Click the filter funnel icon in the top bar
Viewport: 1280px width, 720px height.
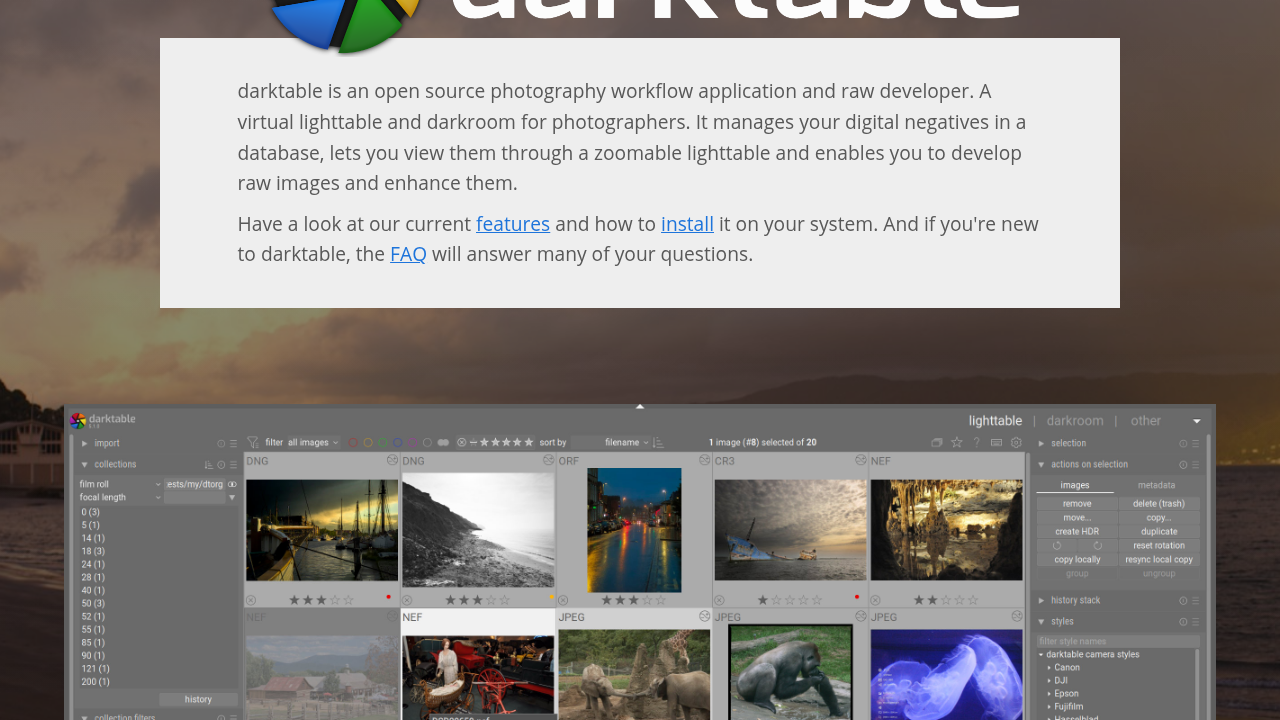click(x=253, y=442)
